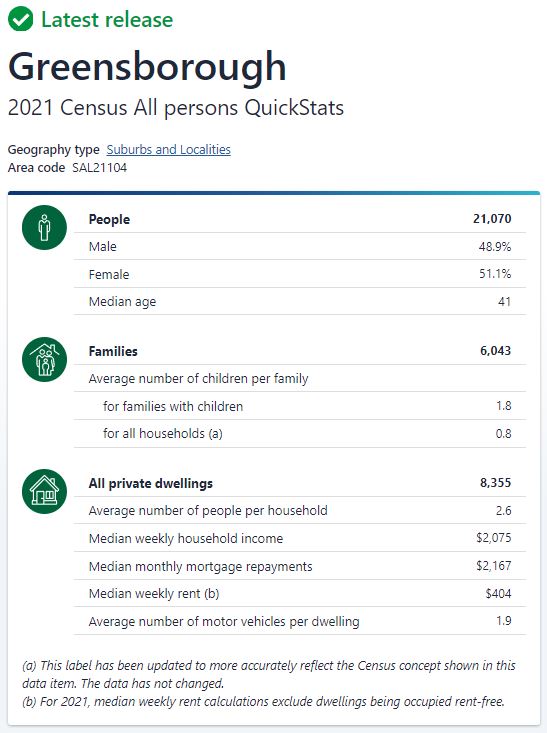
Task: Select the Male percentage row
Action: click(300, 246)
